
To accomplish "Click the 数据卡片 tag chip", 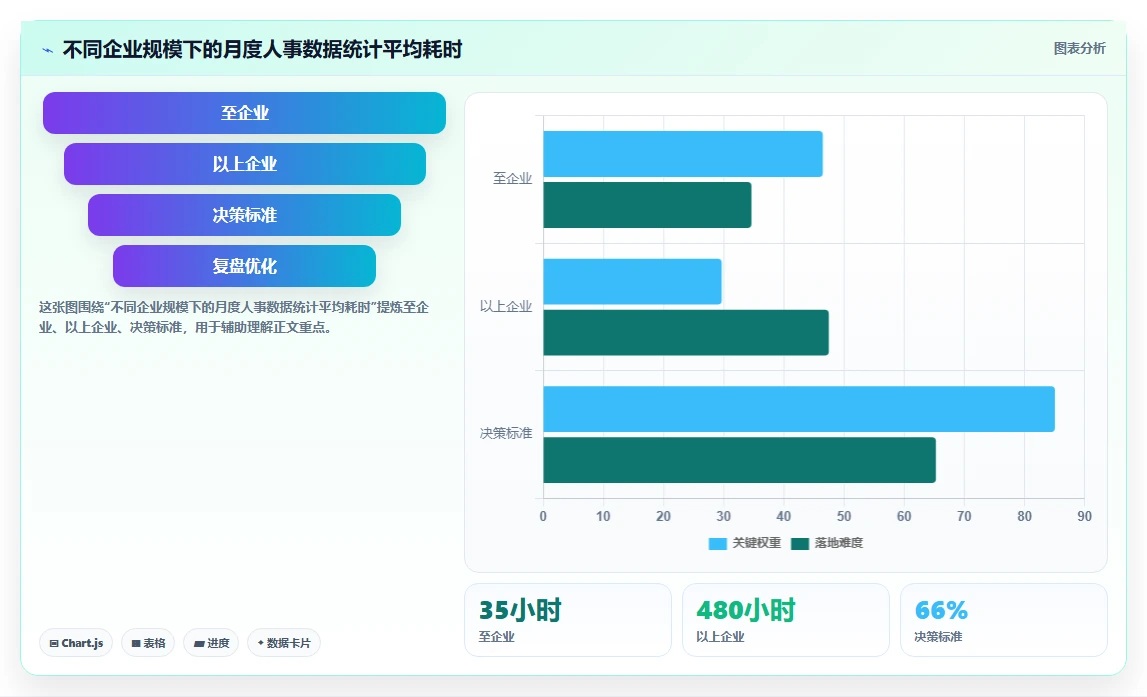I will coord(284,643).
